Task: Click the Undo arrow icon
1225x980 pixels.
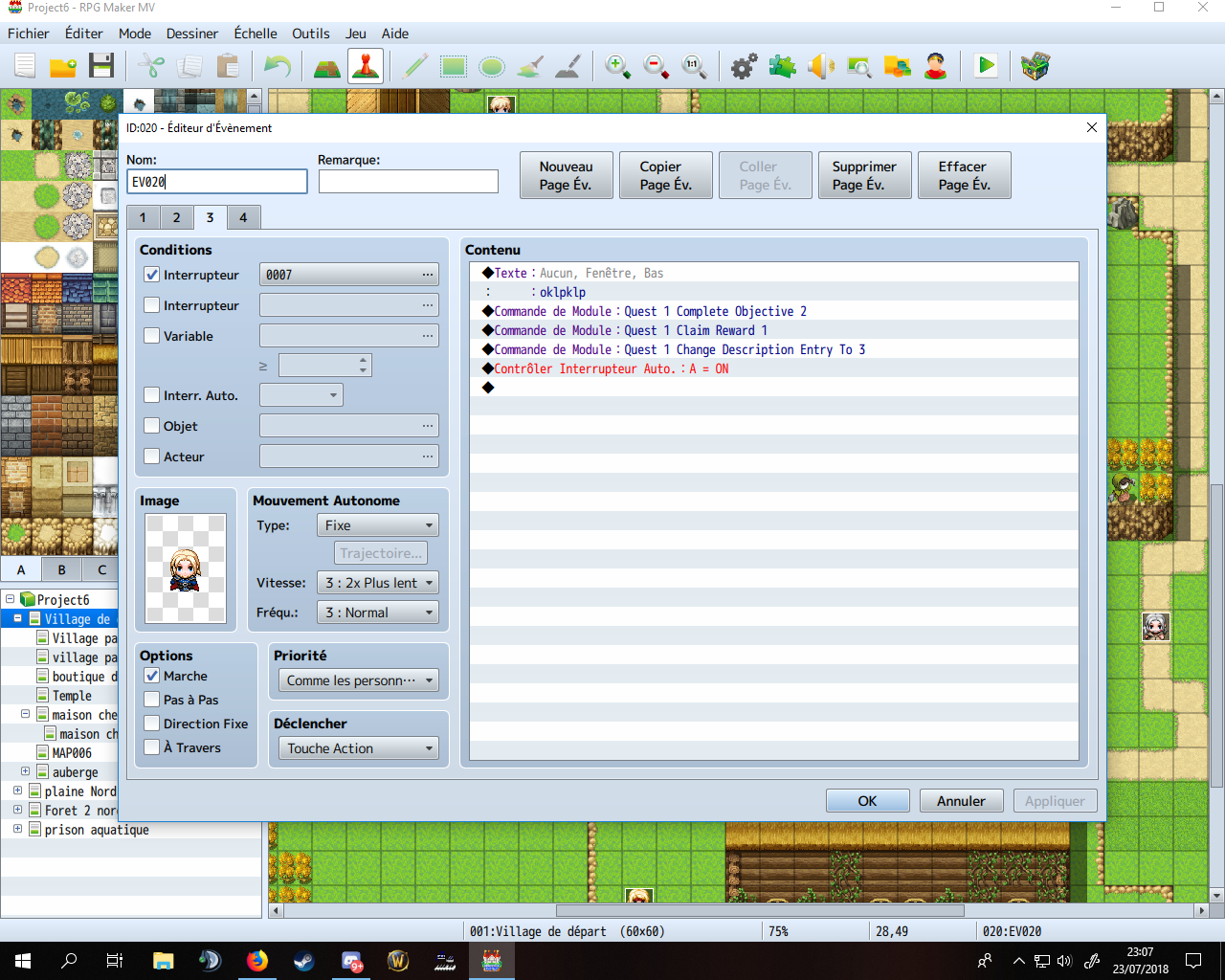Action: (278, 66)
